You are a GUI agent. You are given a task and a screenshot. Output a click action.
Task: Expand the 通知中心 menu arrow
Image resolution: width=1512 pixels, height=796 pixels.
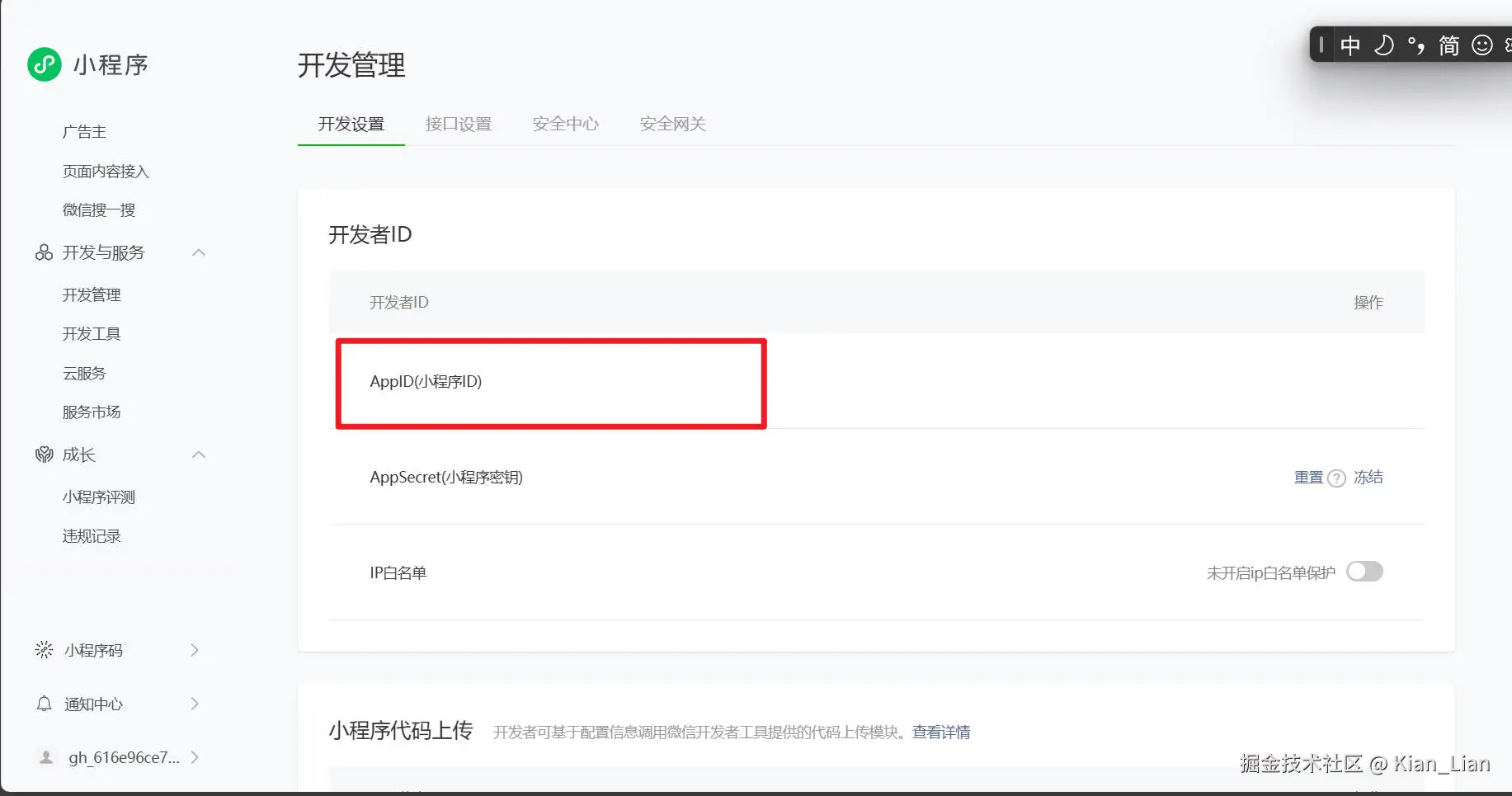click(x=195, y=704)
